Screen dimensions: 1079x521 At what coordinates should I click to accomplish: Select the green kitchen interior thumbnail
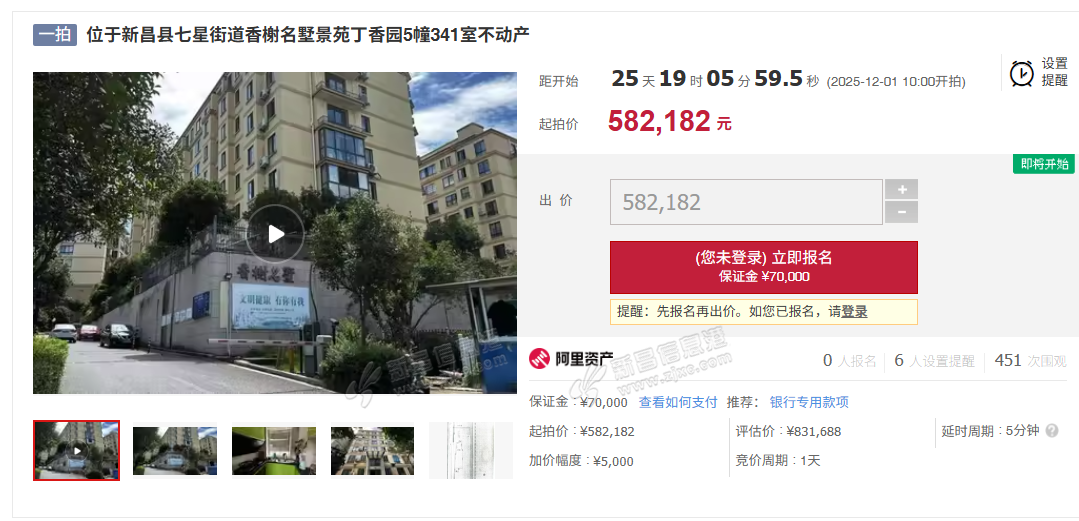tap(274, 451)
